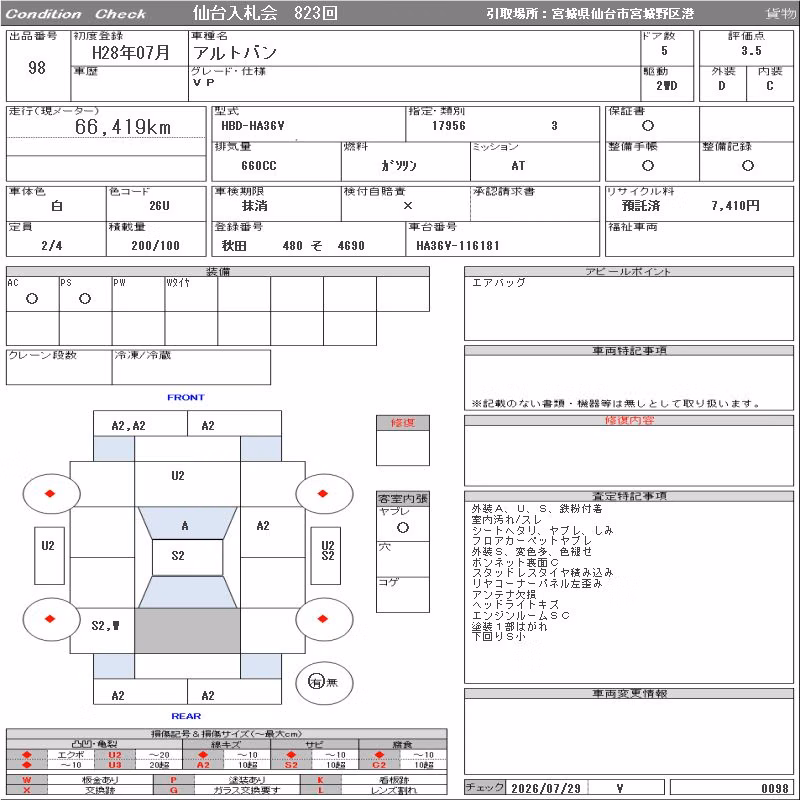Viewport: 800px width, 800px height.
Task: Click the red W legend marker
Action: [x=27, y=780]
